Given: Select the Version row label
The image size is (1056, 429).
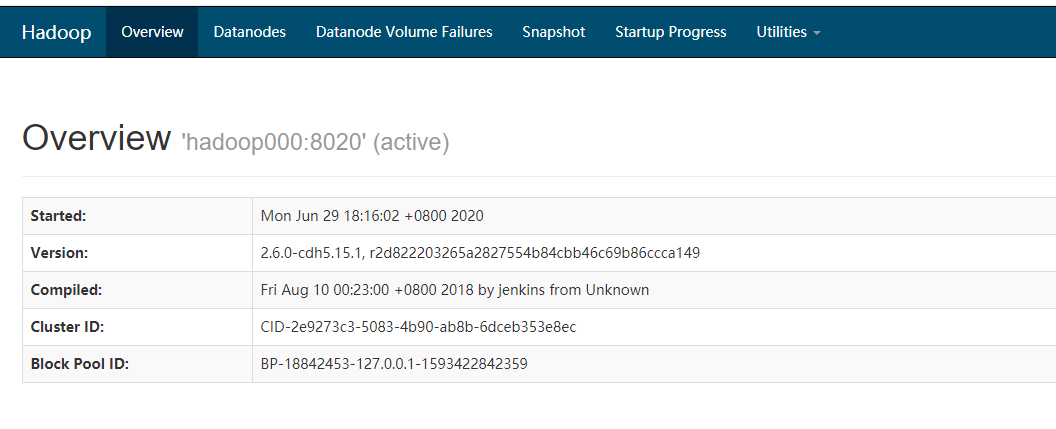Looking at the screenshot, I should pyautogui.click(x=60, y=253).
